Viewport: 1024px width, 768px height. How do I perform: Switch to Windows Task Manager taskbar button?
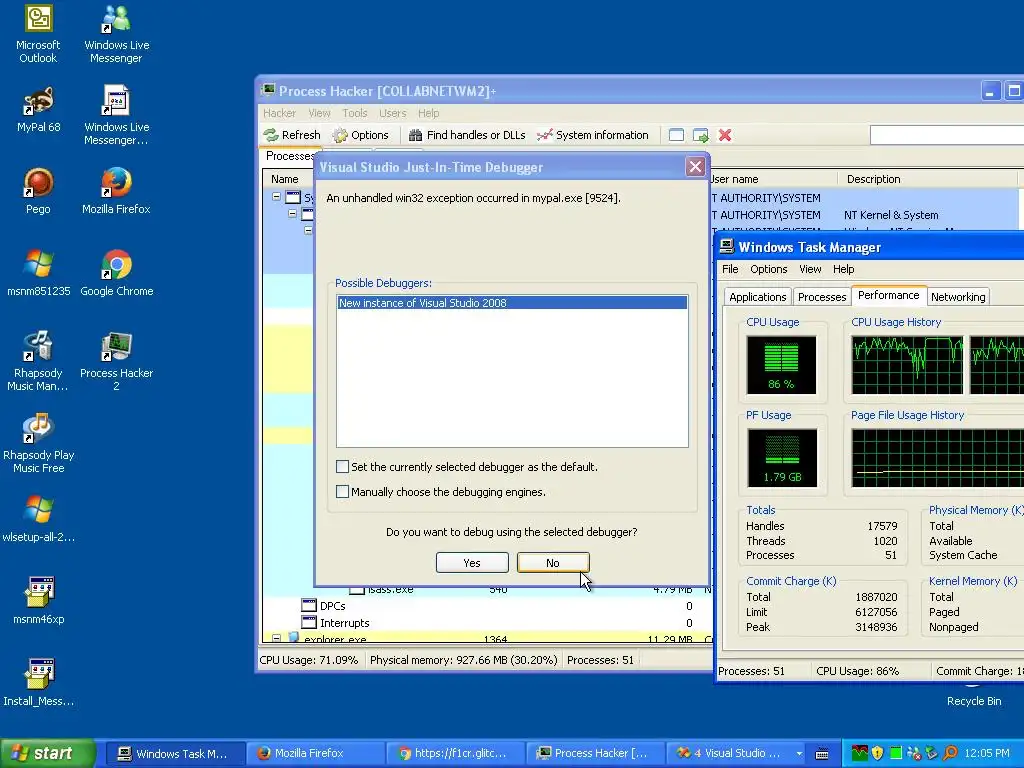(175, 753)
